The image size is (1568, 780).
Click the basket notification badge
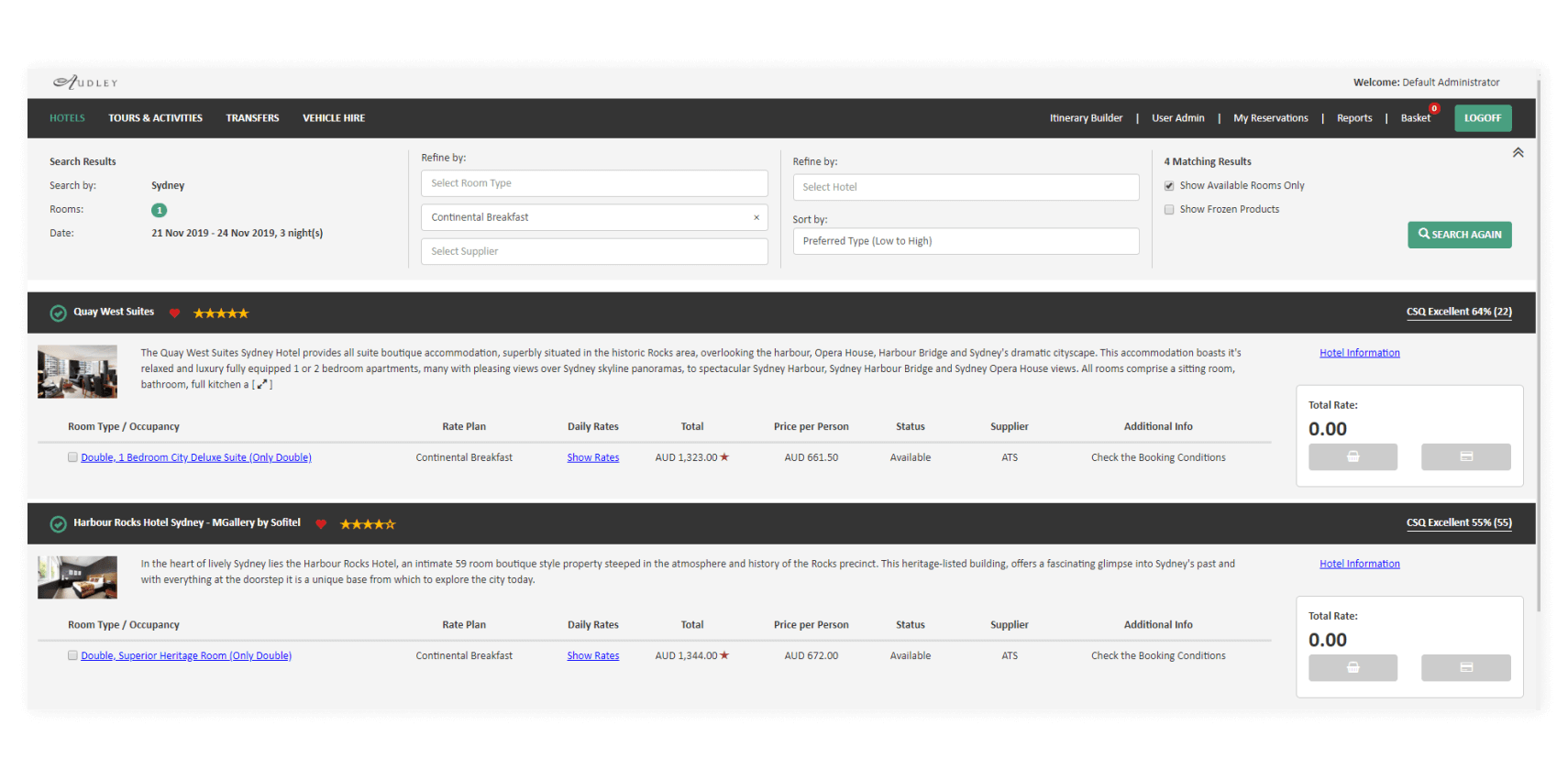pos(1434,108)
